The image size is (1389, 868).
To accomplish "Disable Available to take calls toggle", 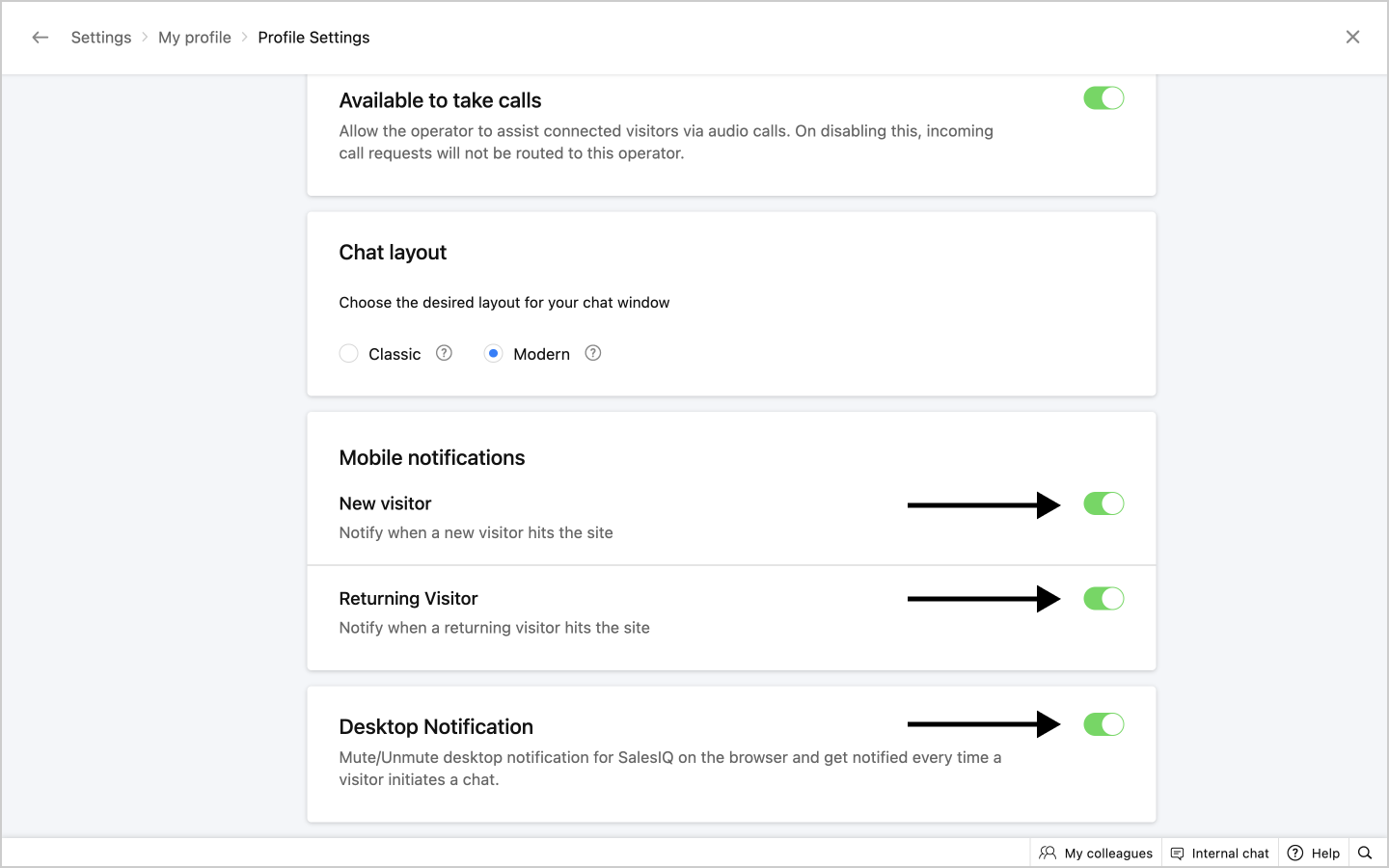I will click(x=1103, y=98).
